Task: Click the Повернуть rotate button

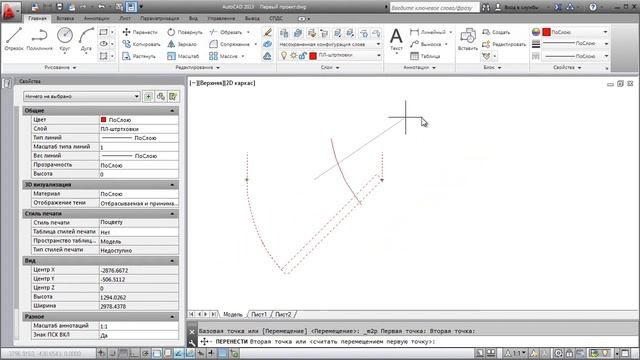Action: click(185, 32)
